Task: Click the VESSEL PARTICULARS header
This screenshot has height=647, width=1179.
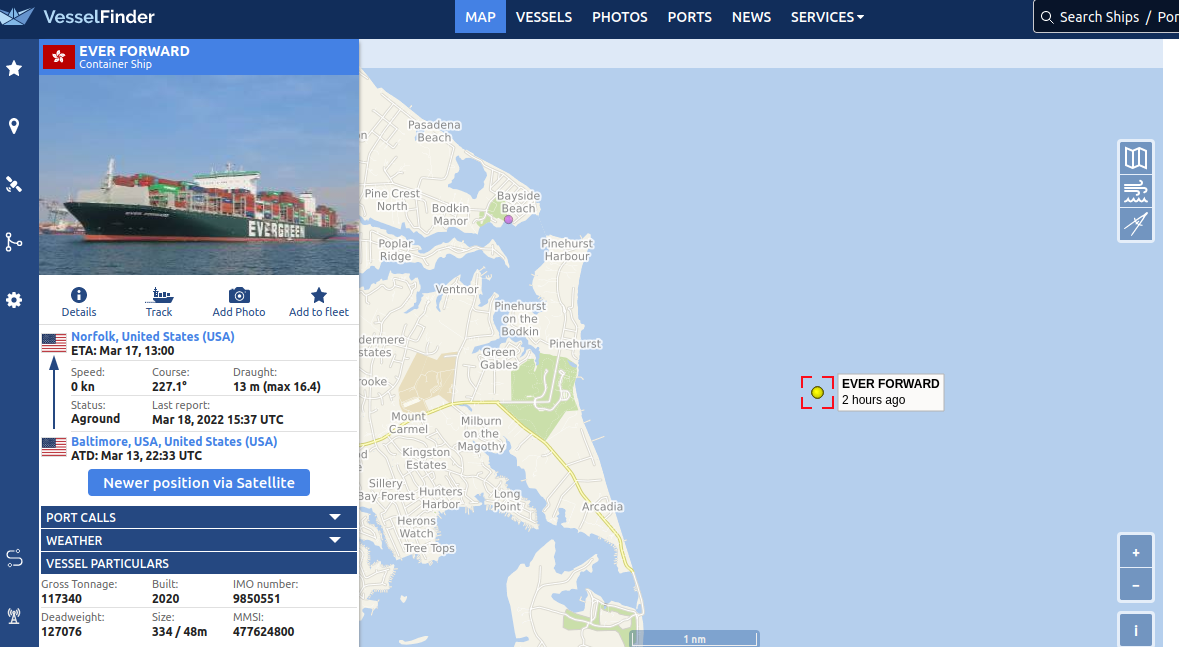Action: [x=199, y=563]
